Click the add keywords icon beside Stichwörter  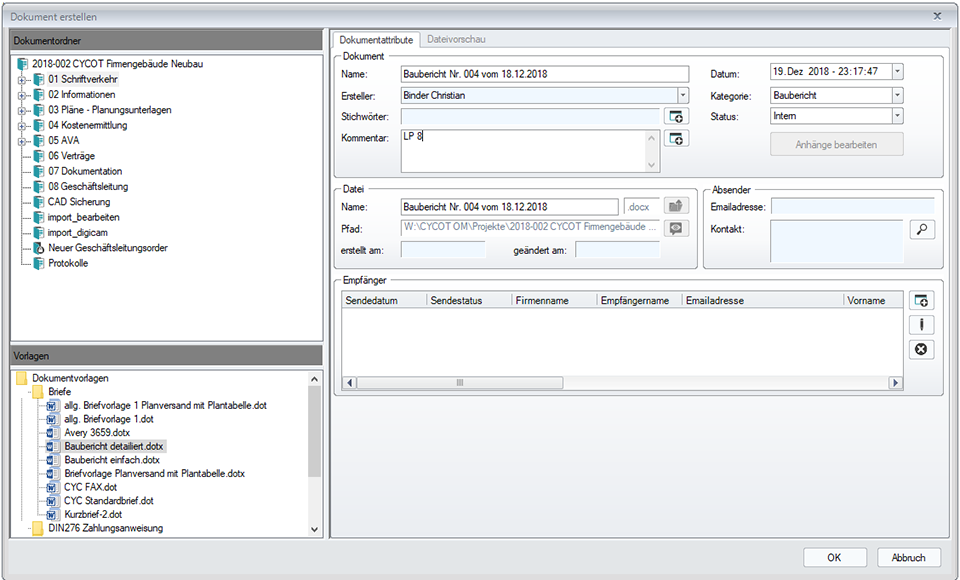tap(678, 117)
